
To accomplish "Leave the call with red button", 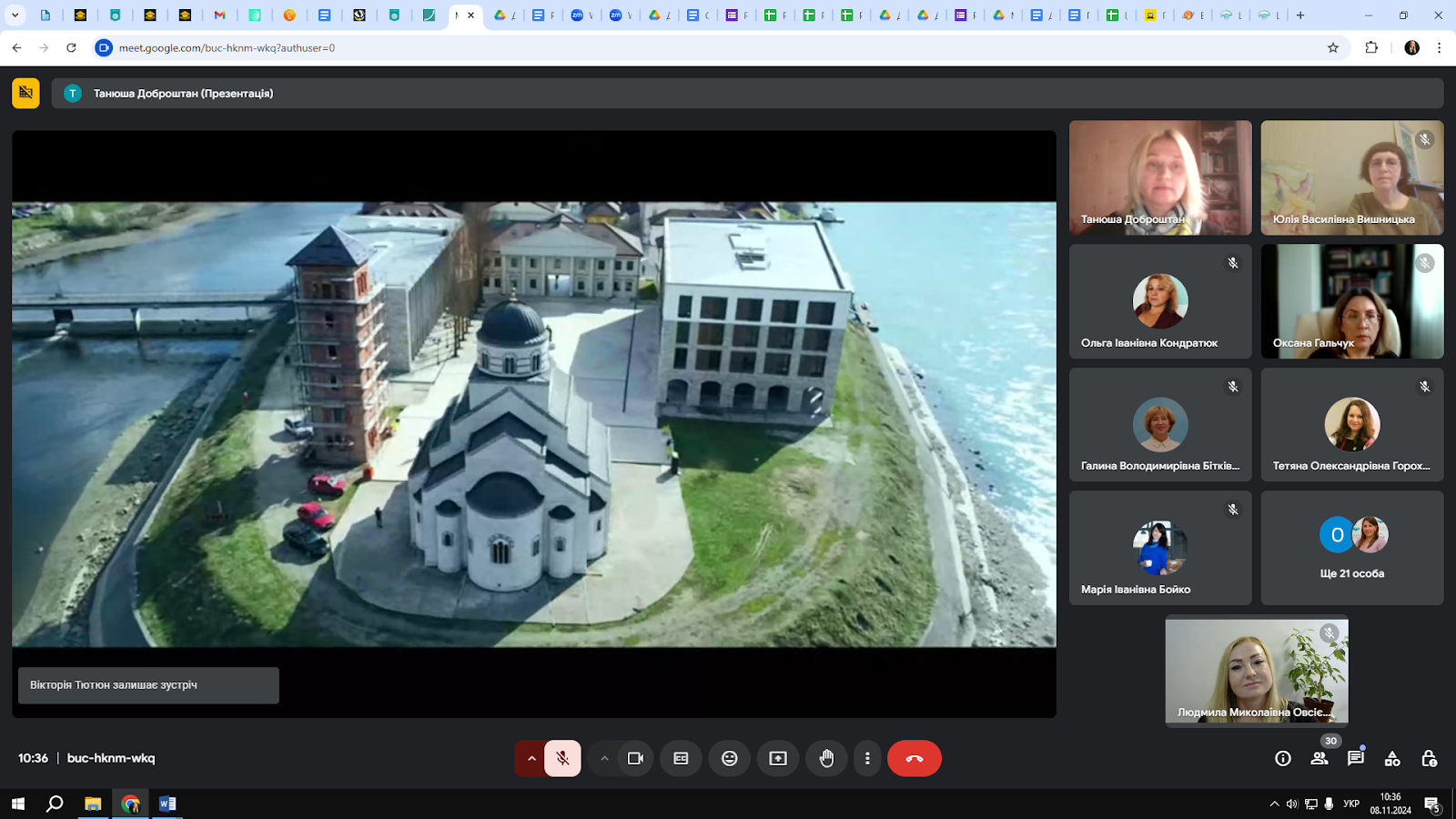I will pos(914,758).
